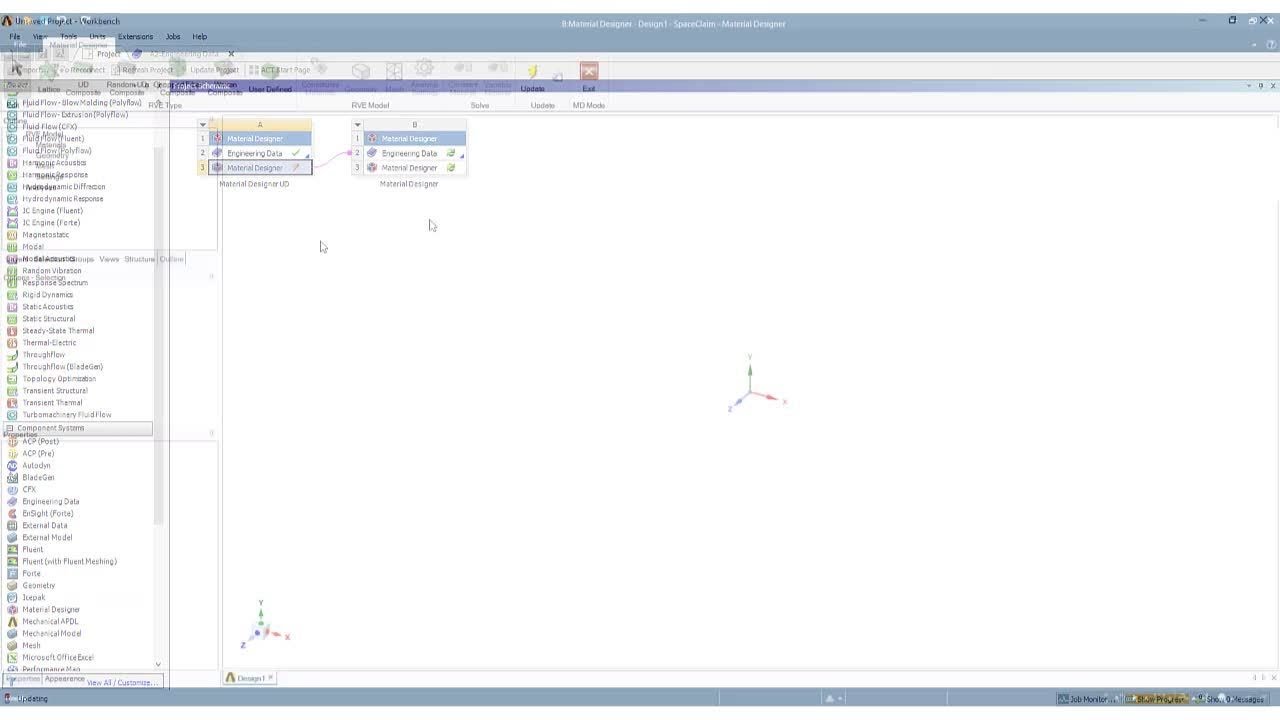Close the Design1 tab
Image resolution: width=1280 pixels, height=720 pixels.
(270, 678)
